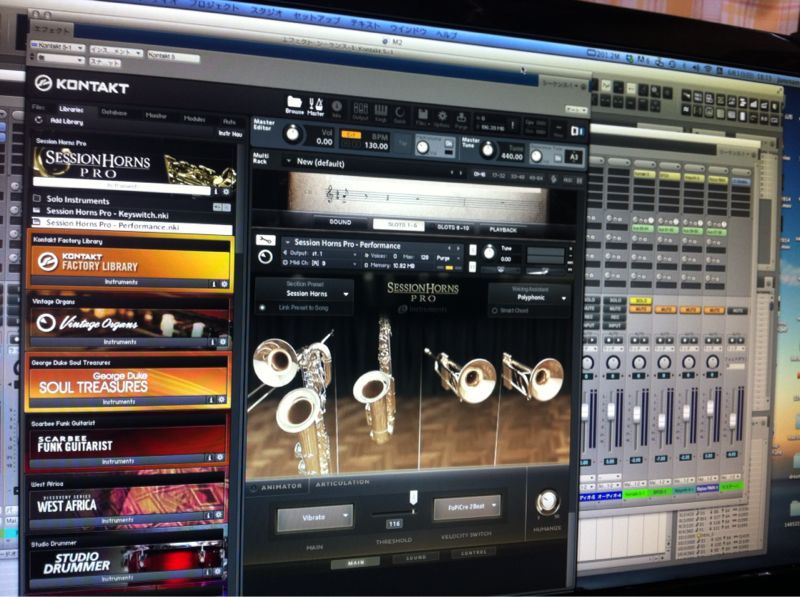Switch to the Libraries browser tab
The width and height of the screenshot is (800, 597).
point(71,109)
